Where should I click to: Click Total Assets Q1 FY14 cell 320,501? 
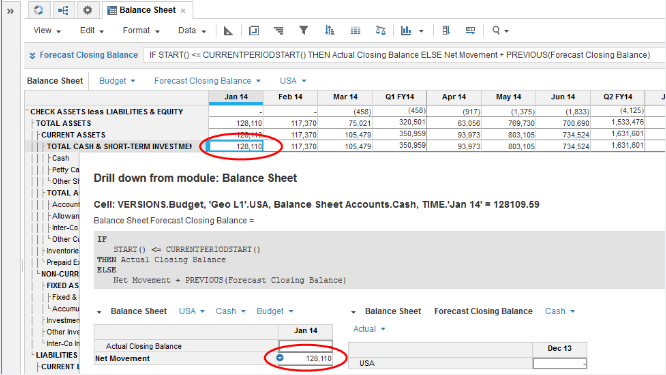(x=400, y=123)
